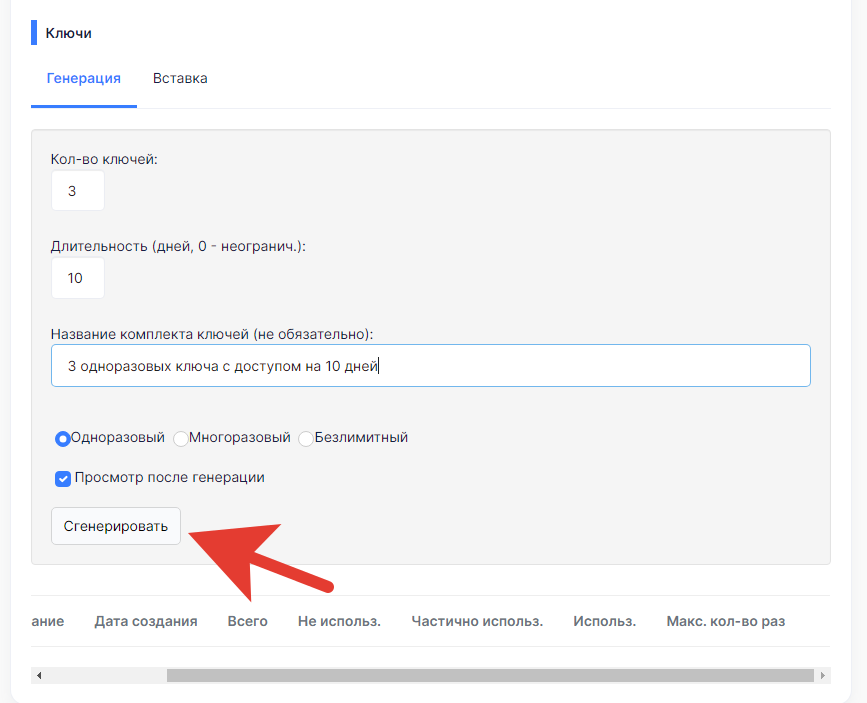Select the Безлимитный radio button

[x=306, y=439]
